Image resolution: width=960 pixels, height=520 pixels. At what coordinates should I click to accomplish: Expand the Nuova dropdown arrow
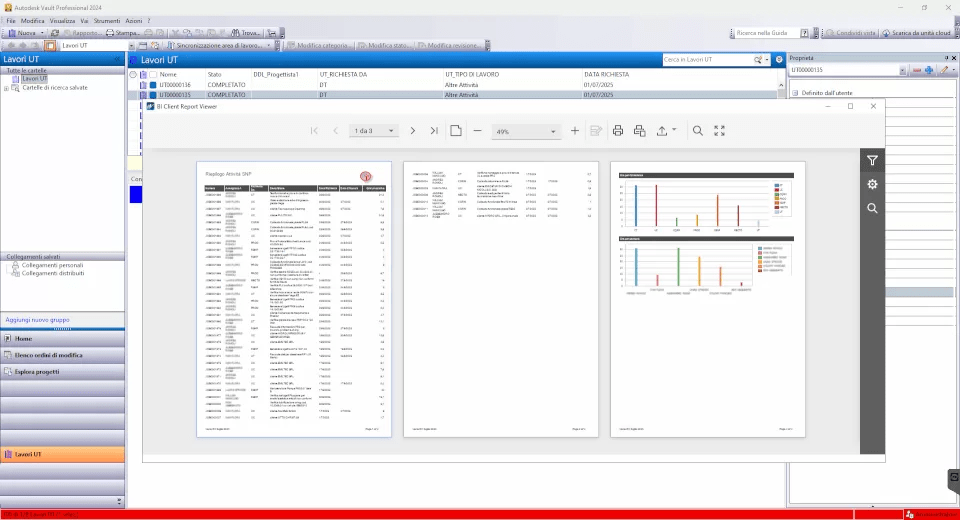tap(42, 33)
